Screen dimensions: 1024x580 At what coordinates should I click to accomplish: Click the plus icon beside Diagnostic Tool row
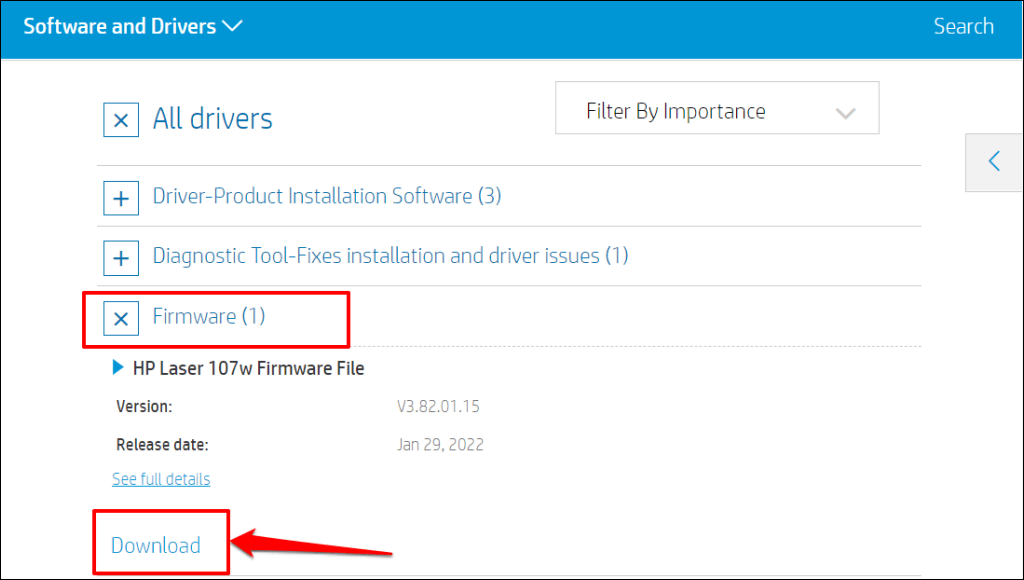point(121,258)
